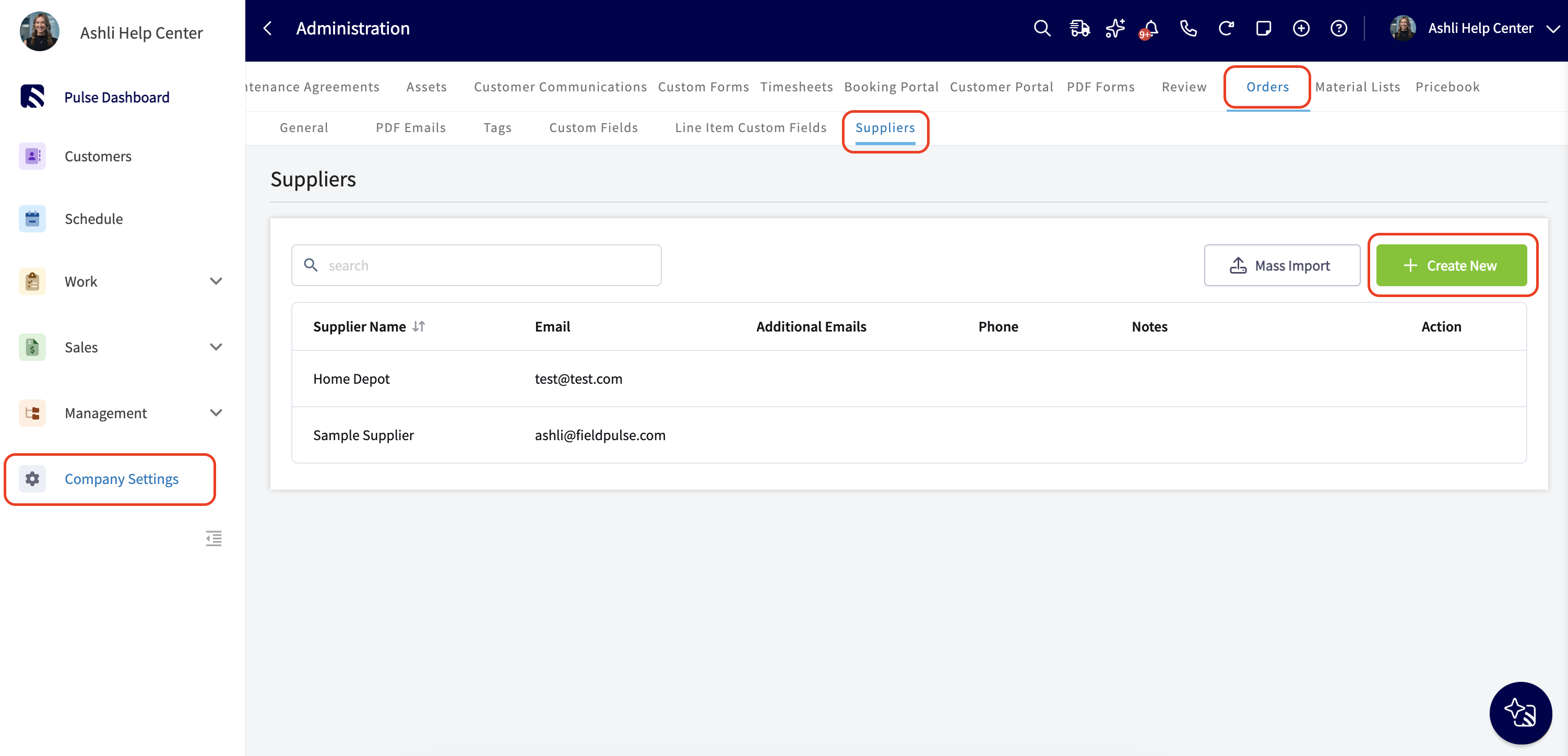Open the AI sparkle icon in header
The width and height of the screenshot is (1568, 756).
(x=1115, y=28)
